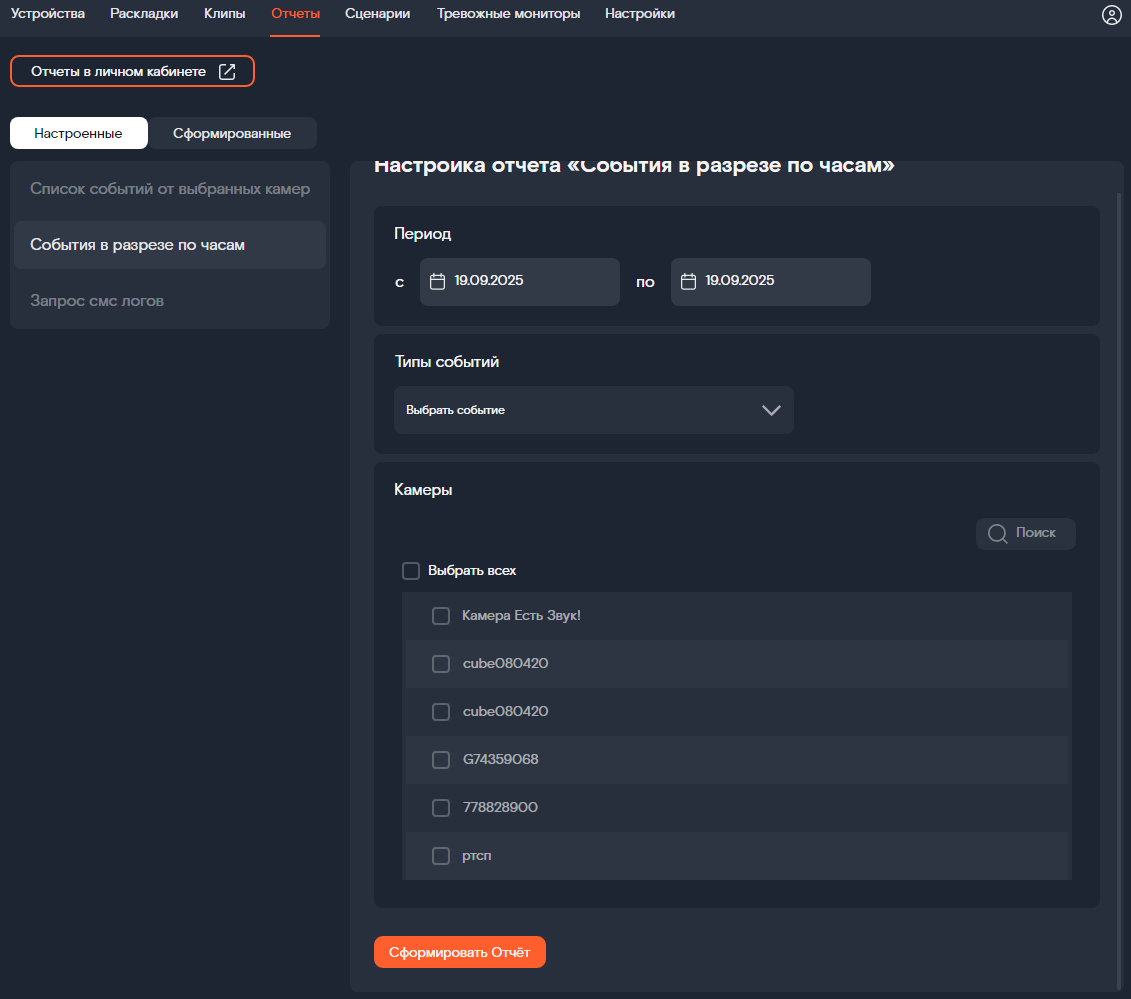
Task: Select the Отчеты menu item
Action: [x=295, y=14]
